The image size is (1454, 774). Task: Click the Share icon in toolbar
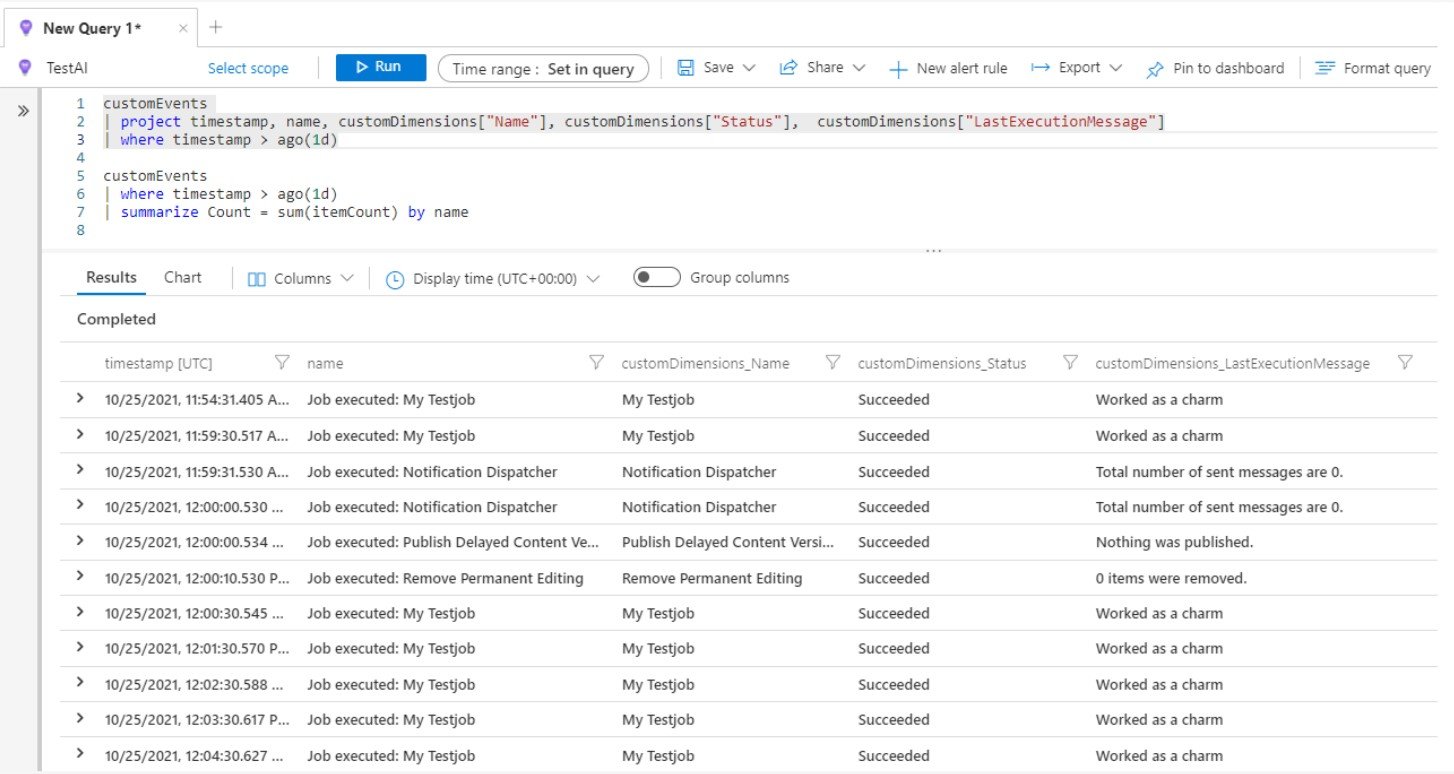788,68
